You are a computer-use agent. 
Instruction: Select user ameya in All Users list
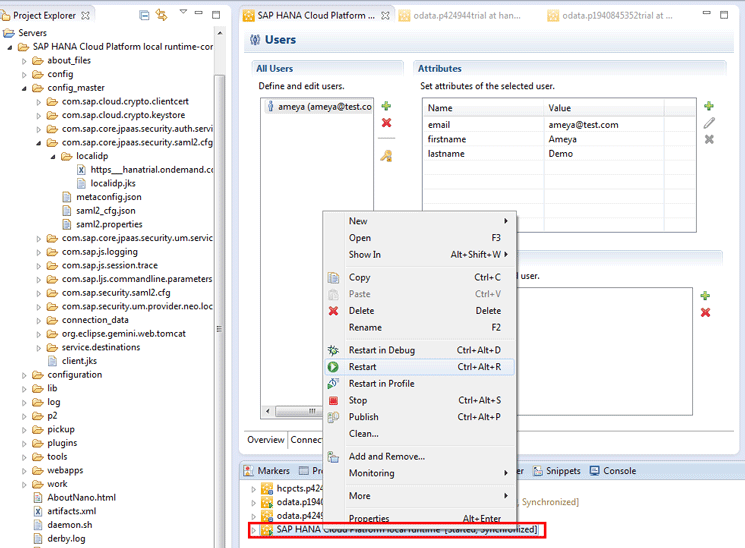[x=319, y=107]
